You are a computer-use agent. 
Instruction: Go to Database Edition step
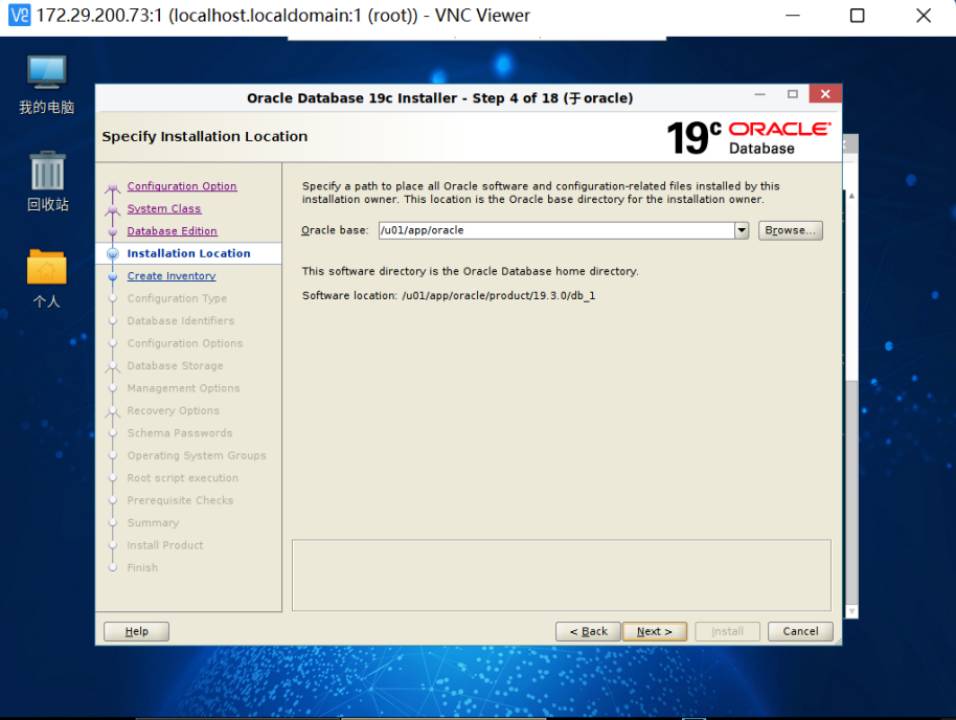coord(172,231)
